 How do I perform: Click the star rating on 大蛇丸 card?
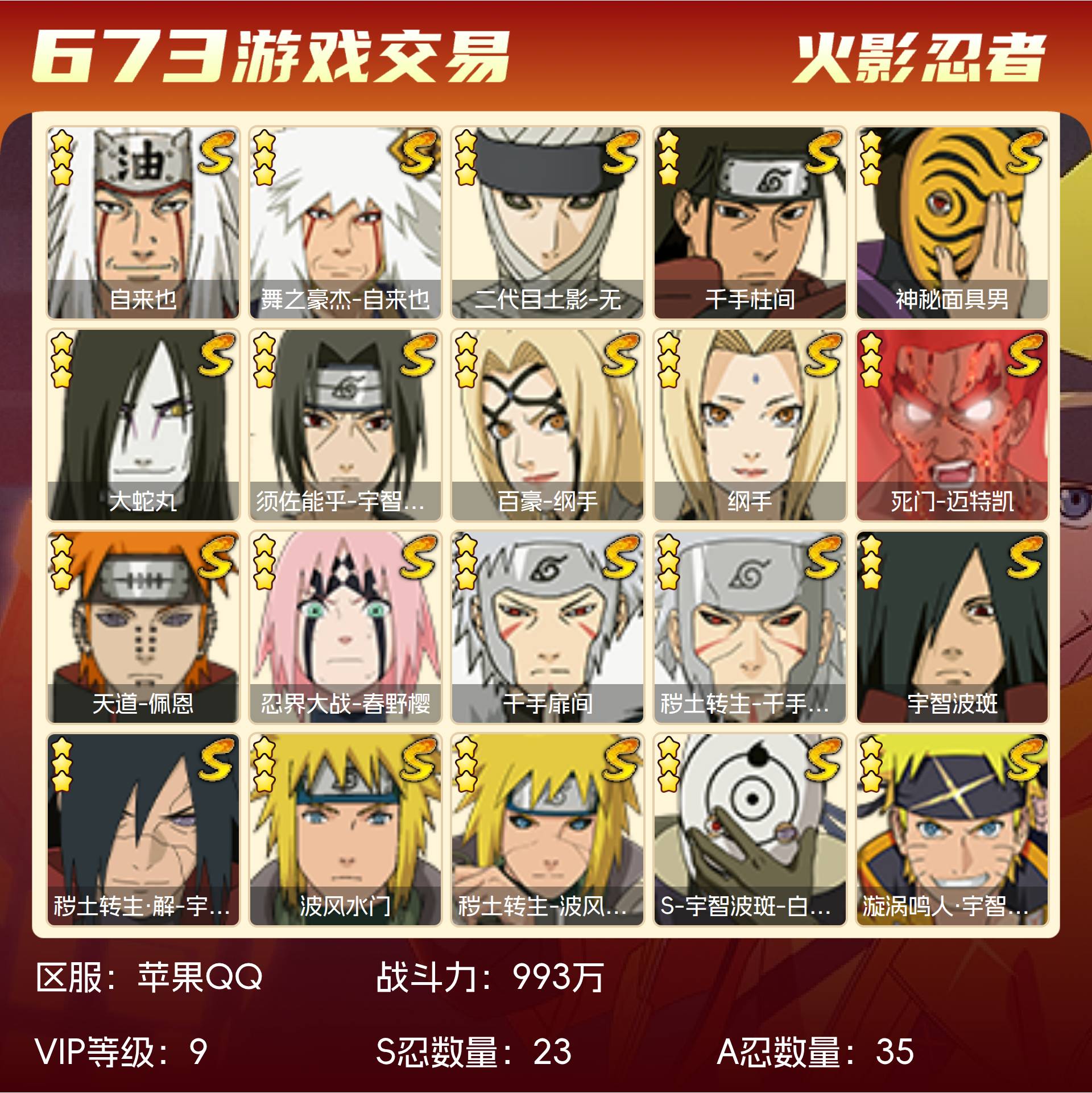pos(62,361)
